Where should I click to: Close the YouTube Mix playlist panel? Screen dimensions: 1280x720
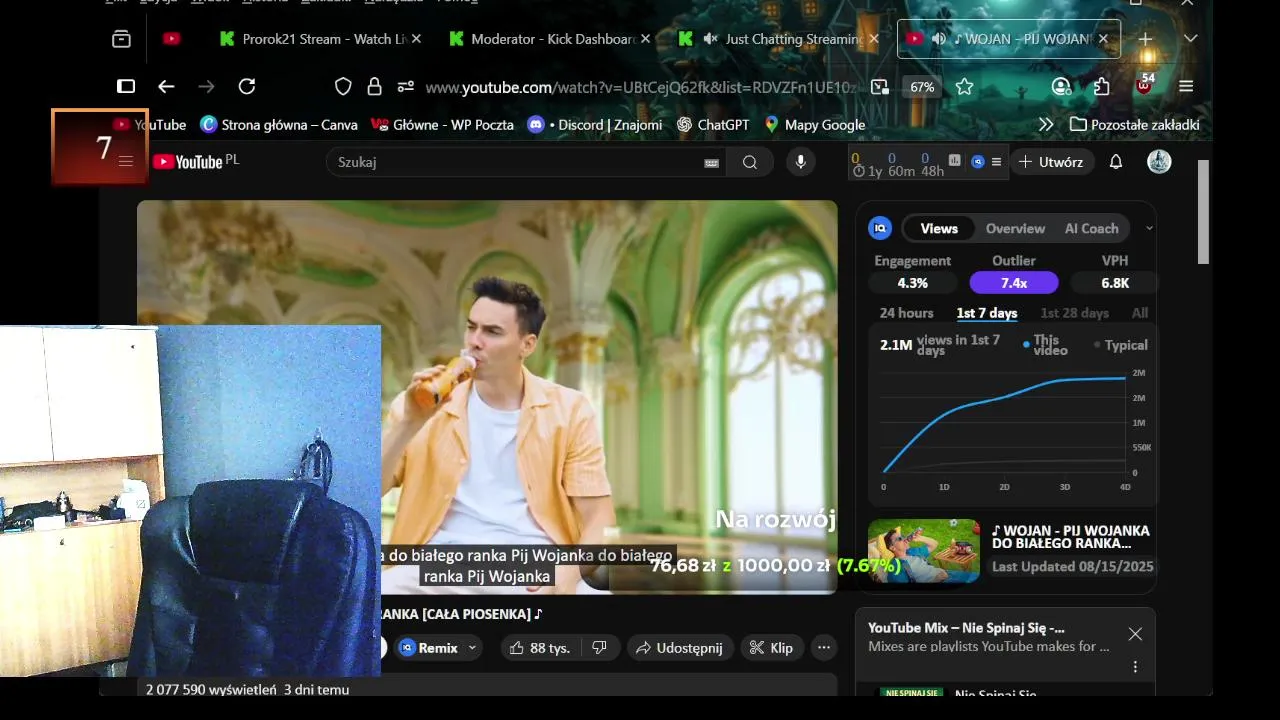(x=1135, y=634)
